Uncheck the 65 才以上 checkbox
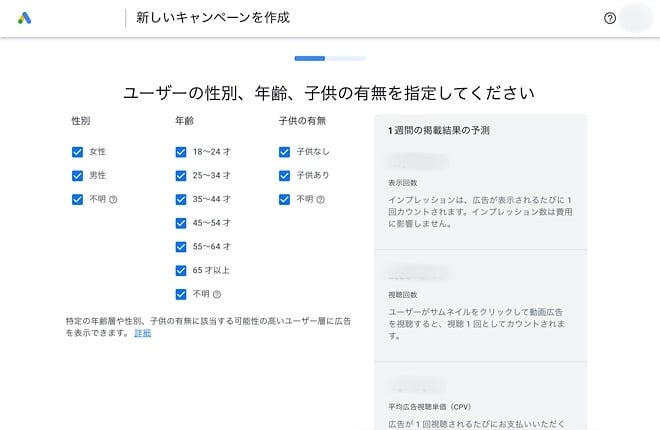This screenshot has width=660, height=430. pos(181,270)
